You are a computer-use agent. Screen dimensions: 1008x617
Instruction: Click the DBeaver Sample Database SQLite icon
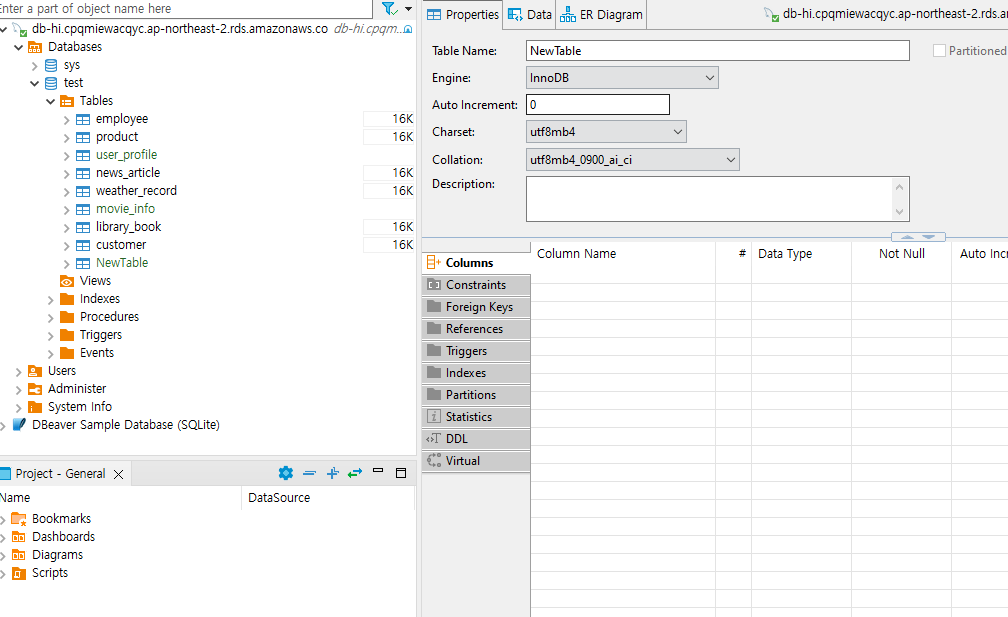(19, 425)
